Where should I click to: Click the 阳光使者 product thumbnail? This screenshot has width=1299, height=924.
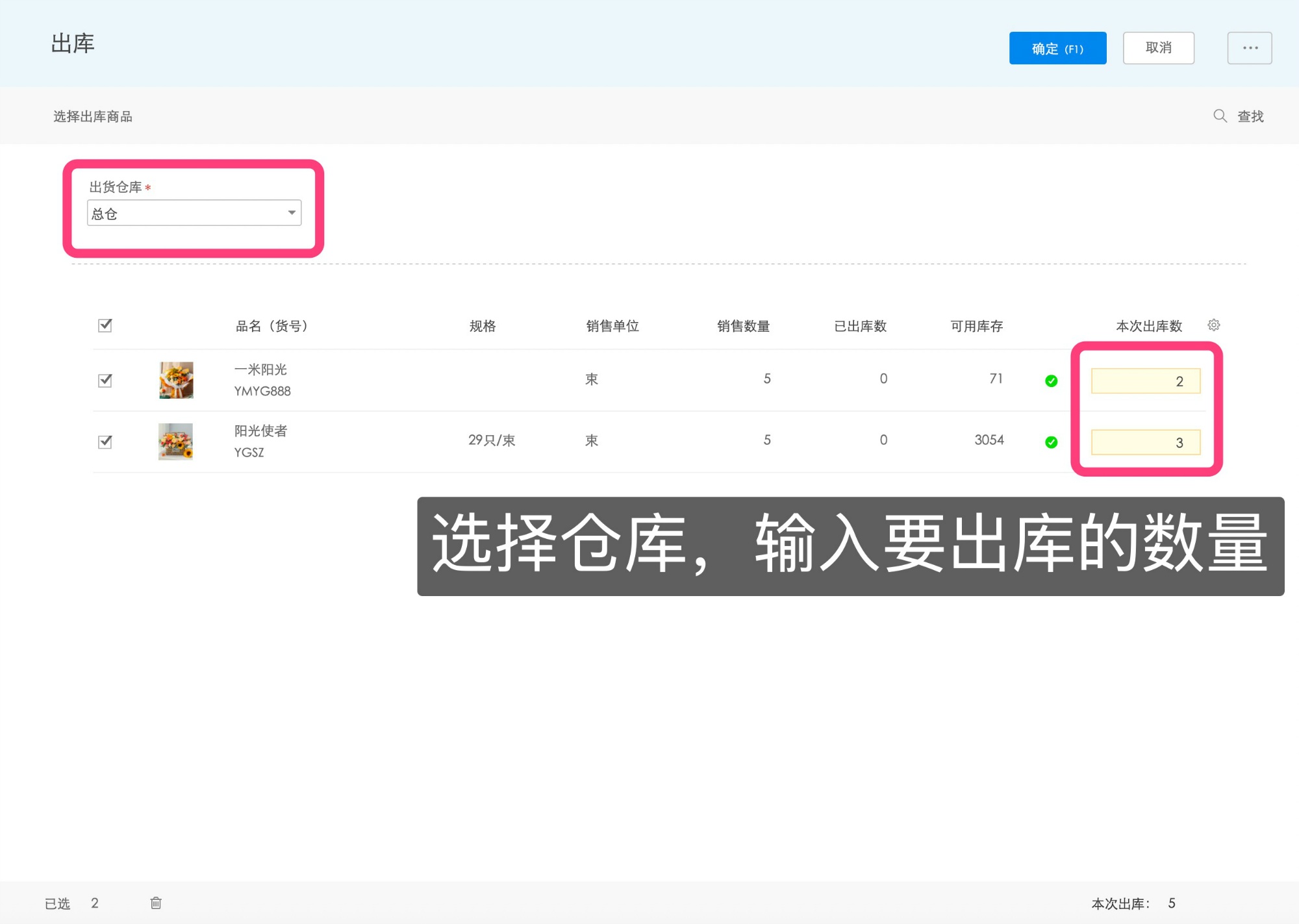[176, 442]
